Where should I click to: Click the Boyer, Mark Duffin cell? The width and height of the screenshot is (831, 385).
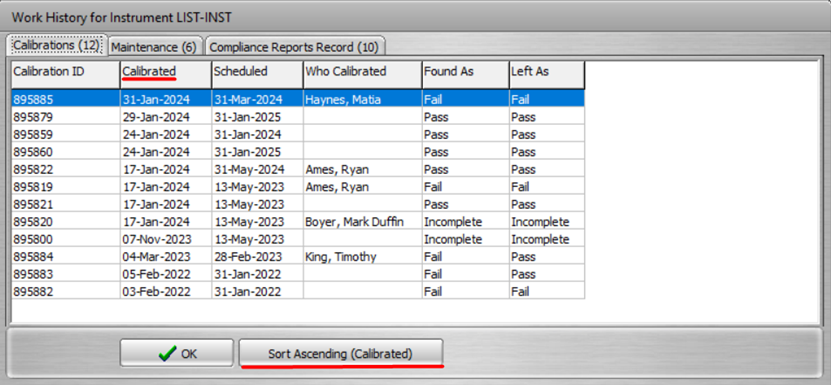(x=363, y=222)
